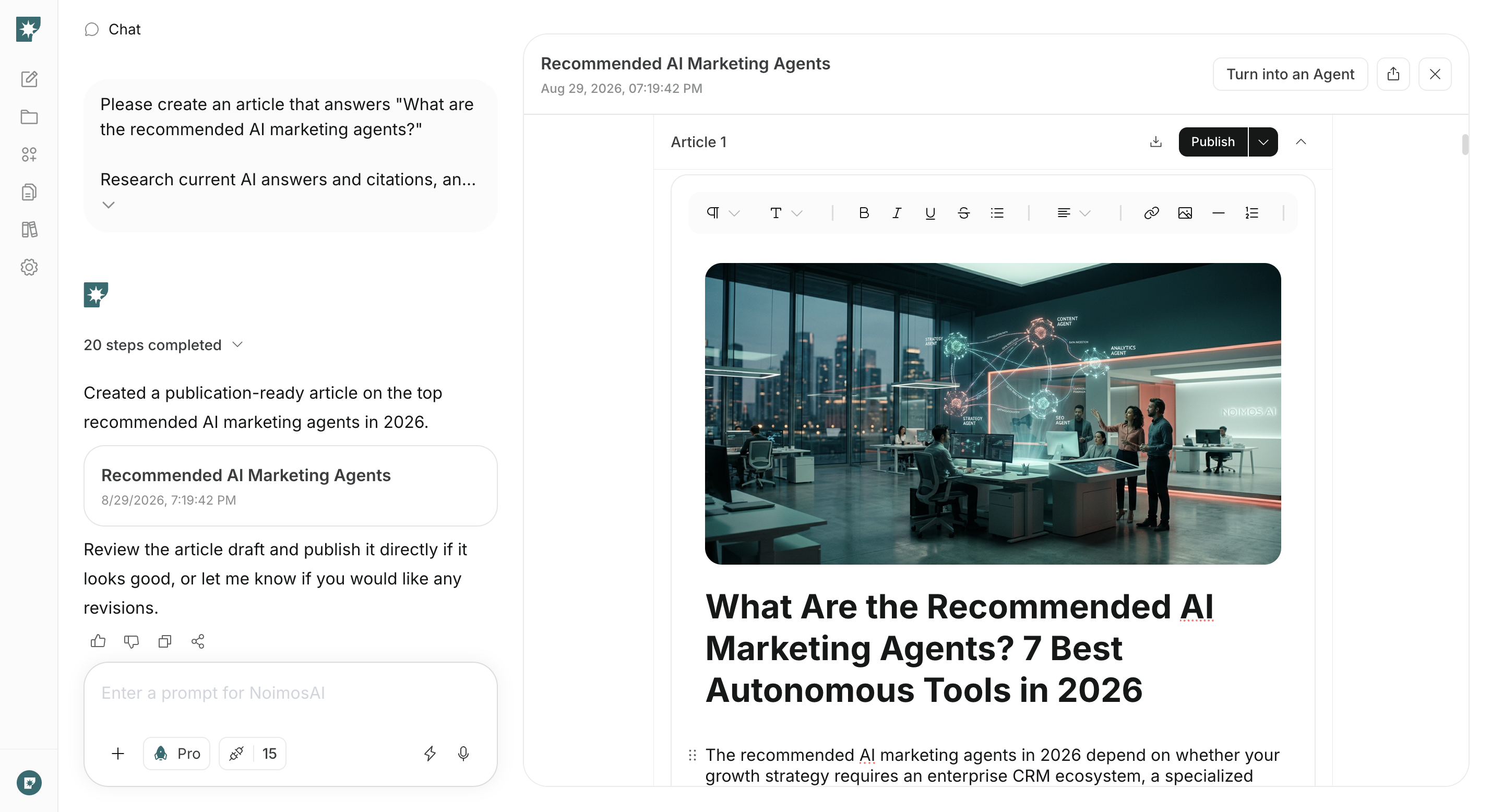
Task: Collapse the Article 1 section
Action: 1301,142
